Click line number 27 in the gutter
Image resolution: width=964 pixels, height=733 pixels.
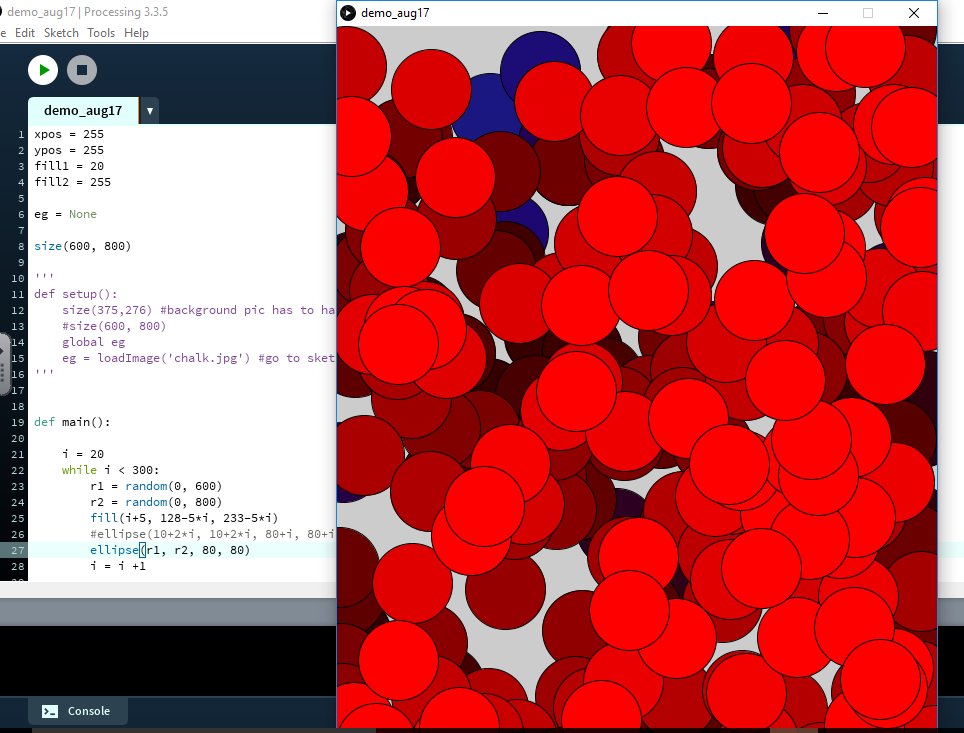pos(17,550)
